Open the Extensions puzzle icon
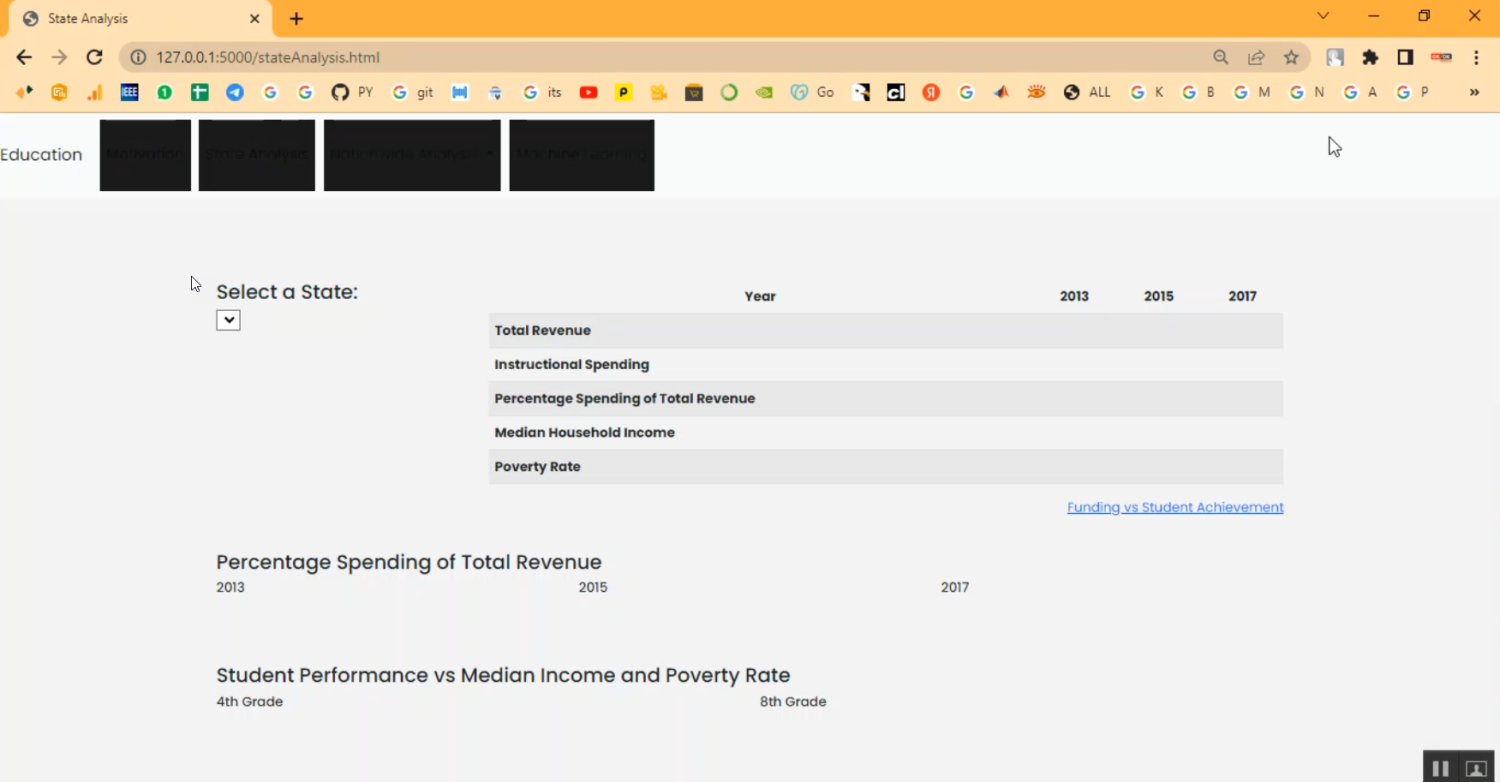 pyautogui.click(x=1370, y=57)
